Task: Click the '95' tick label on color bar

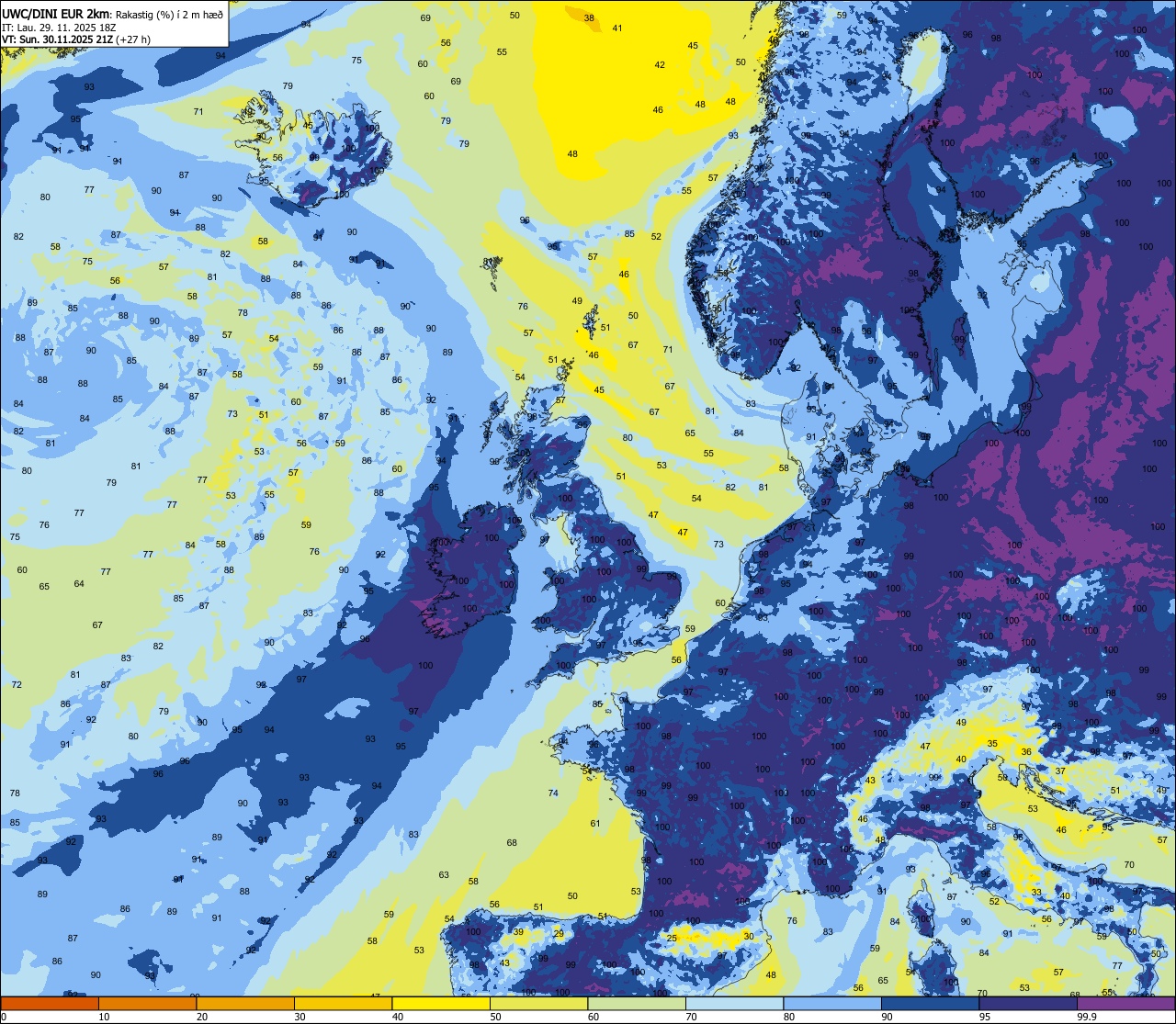Action: tap(985, 1017)
